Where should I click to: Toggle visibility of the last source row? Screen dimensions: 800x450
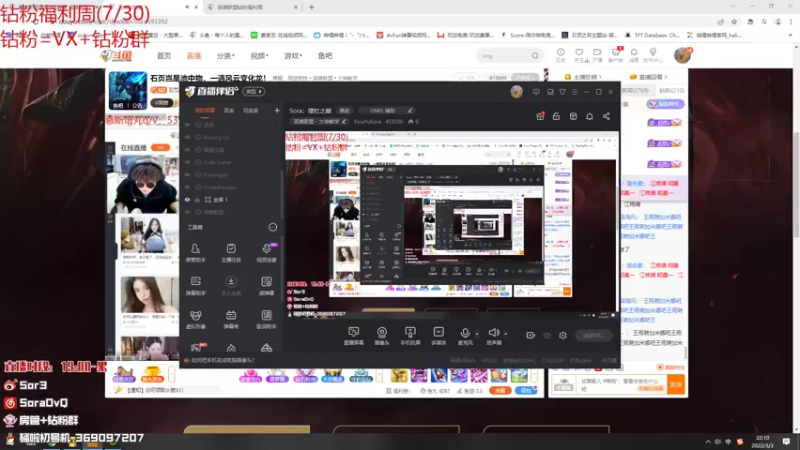[187, 212]
